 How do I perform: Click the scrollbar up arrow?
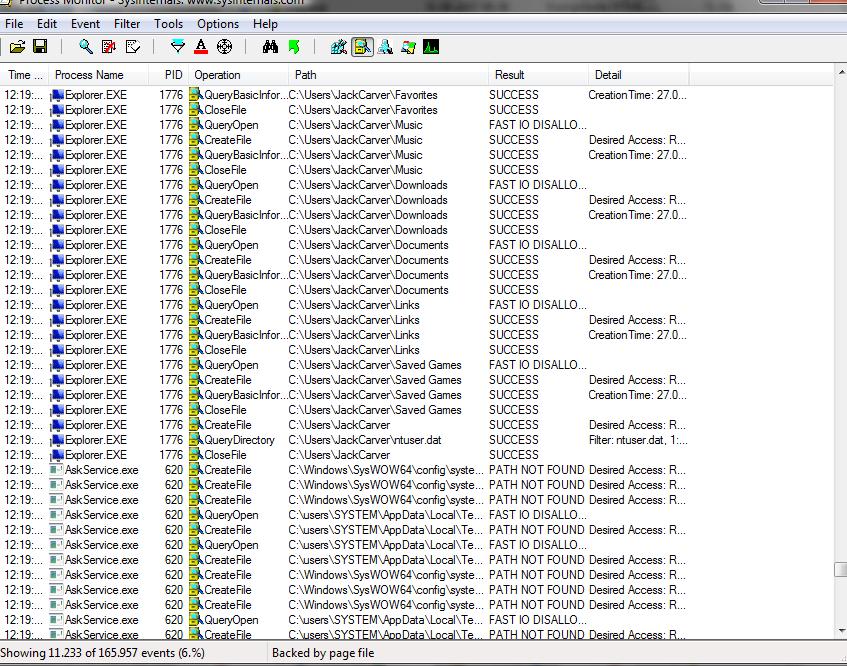(x=841, y=72)
